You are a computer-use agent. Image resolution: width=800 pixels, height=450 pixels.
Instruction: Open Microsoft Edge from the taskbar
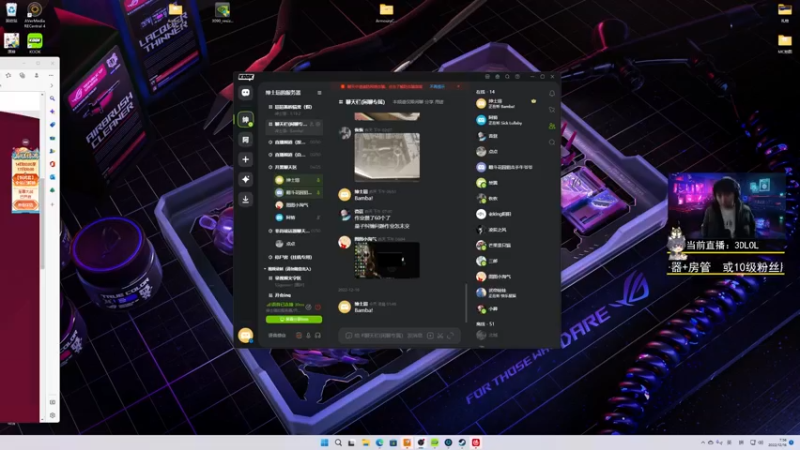pyautogui.click(x=380, y=442)
